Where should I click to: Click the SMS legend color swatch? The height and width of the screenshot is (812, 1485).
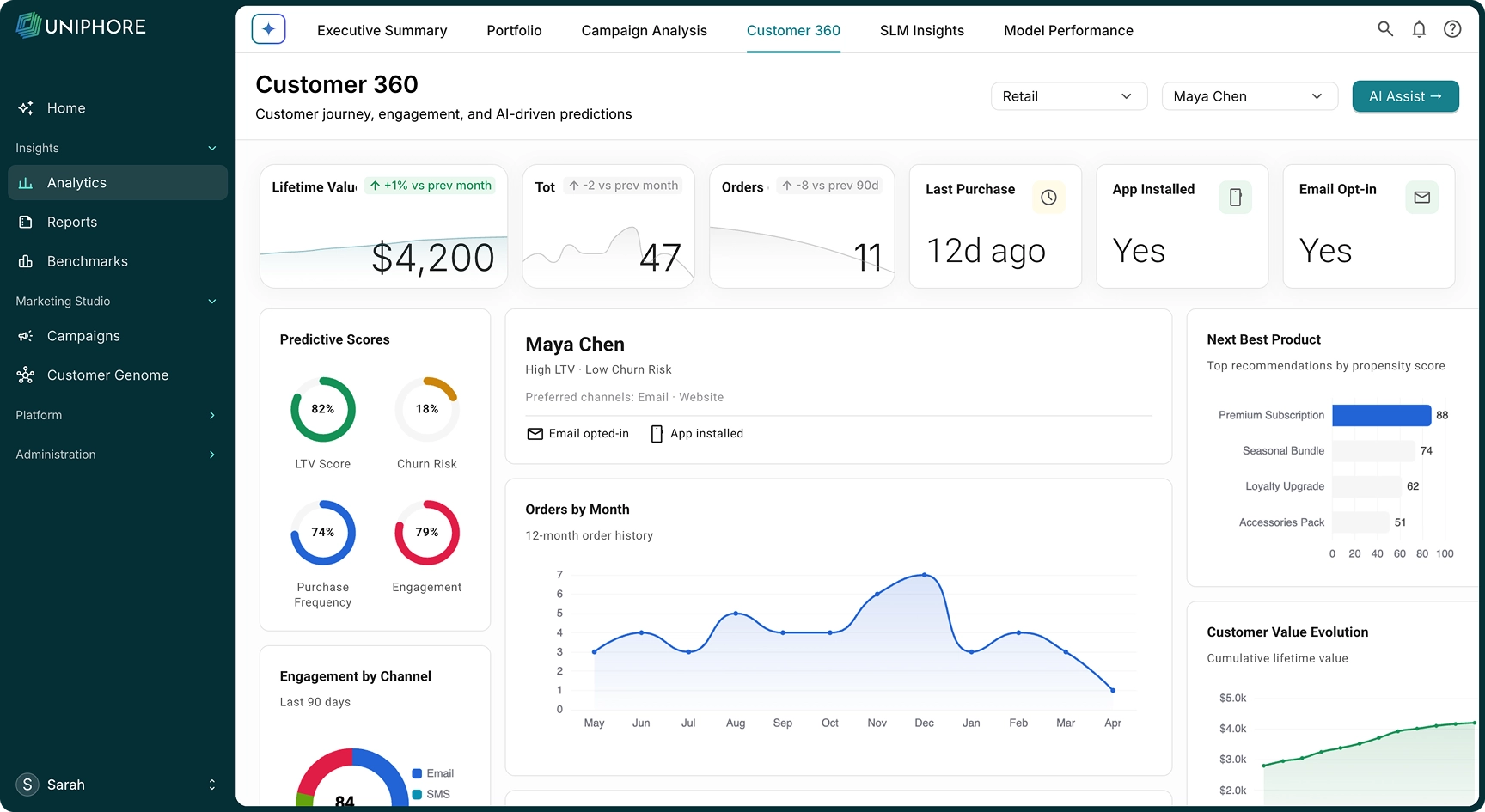417,794
